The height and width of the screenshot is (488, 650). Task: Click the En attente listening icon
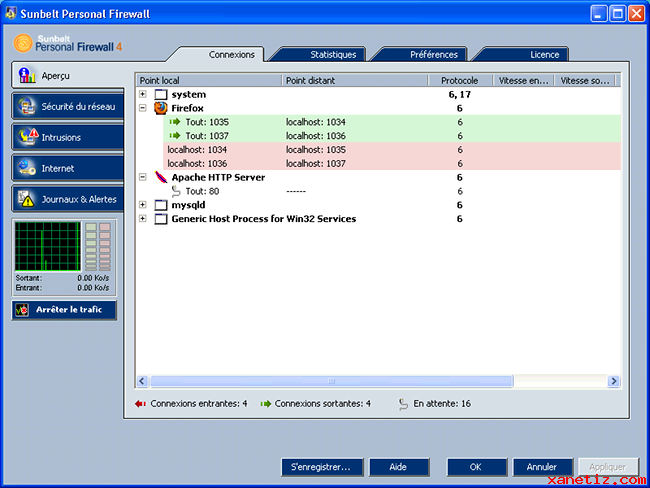(x=403, y=404)
